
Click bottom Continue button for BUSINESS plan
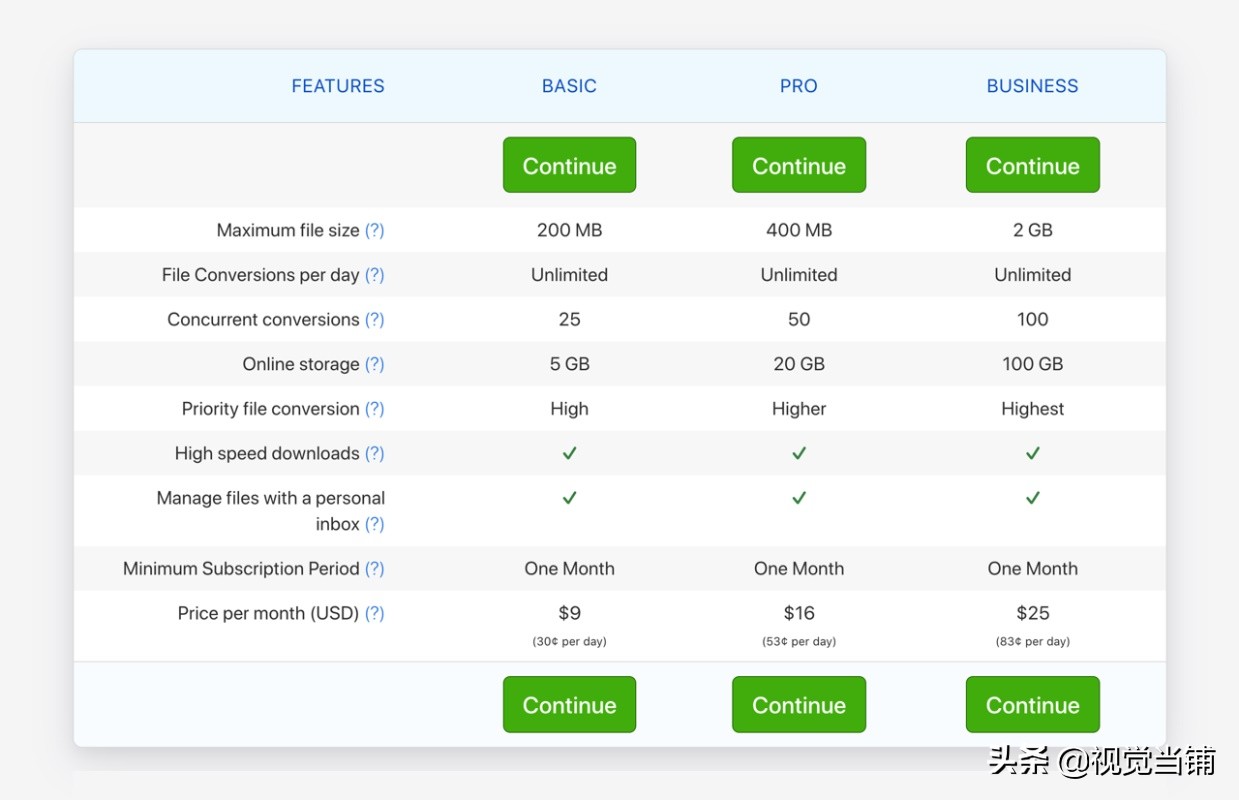pyautogui.click(x=1032, y=705)
